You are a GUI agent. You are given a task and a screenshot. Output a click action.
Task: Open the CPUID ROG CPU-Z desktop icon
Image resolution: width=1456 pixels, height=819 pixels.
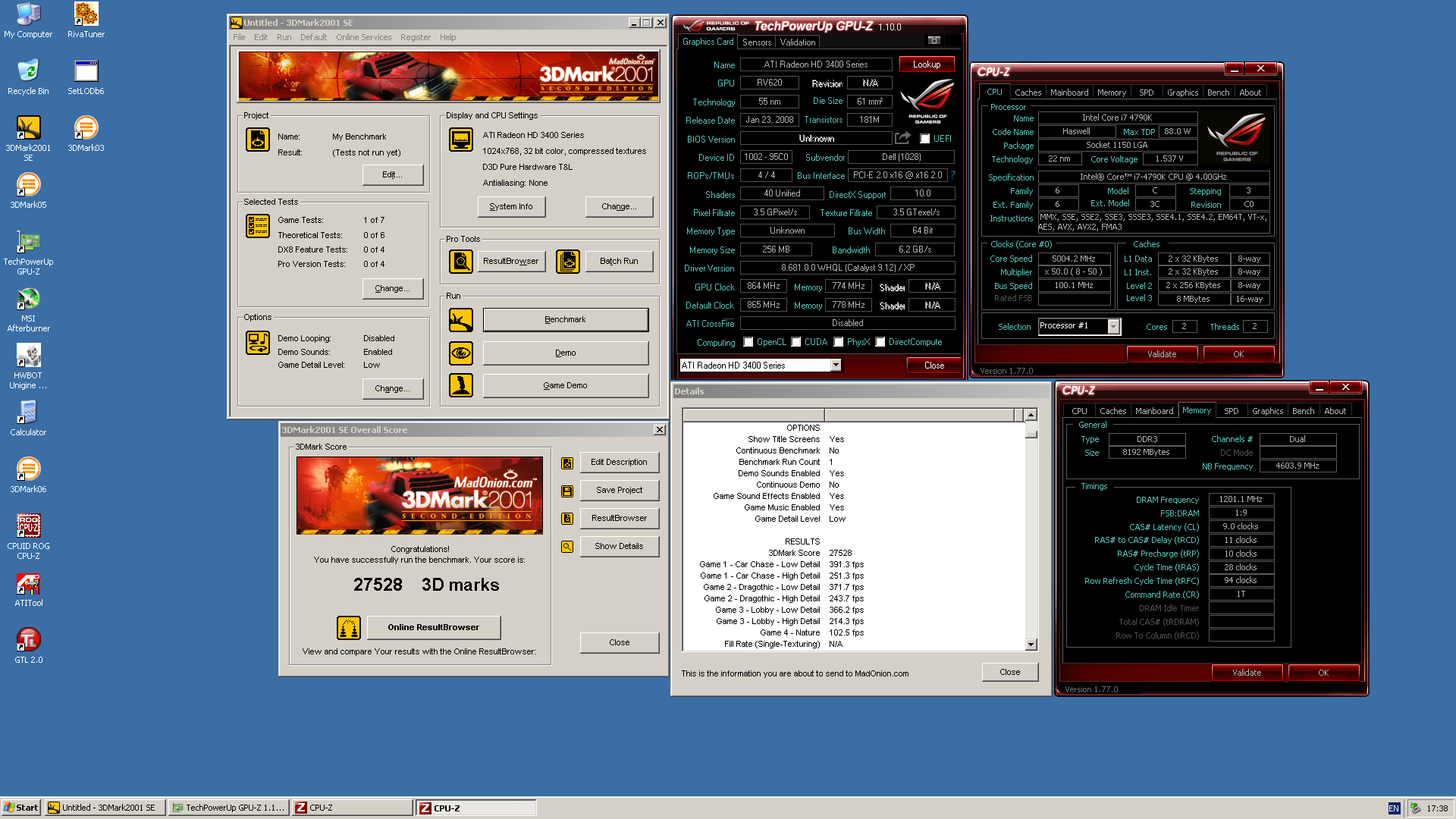[x=28, y=537]
